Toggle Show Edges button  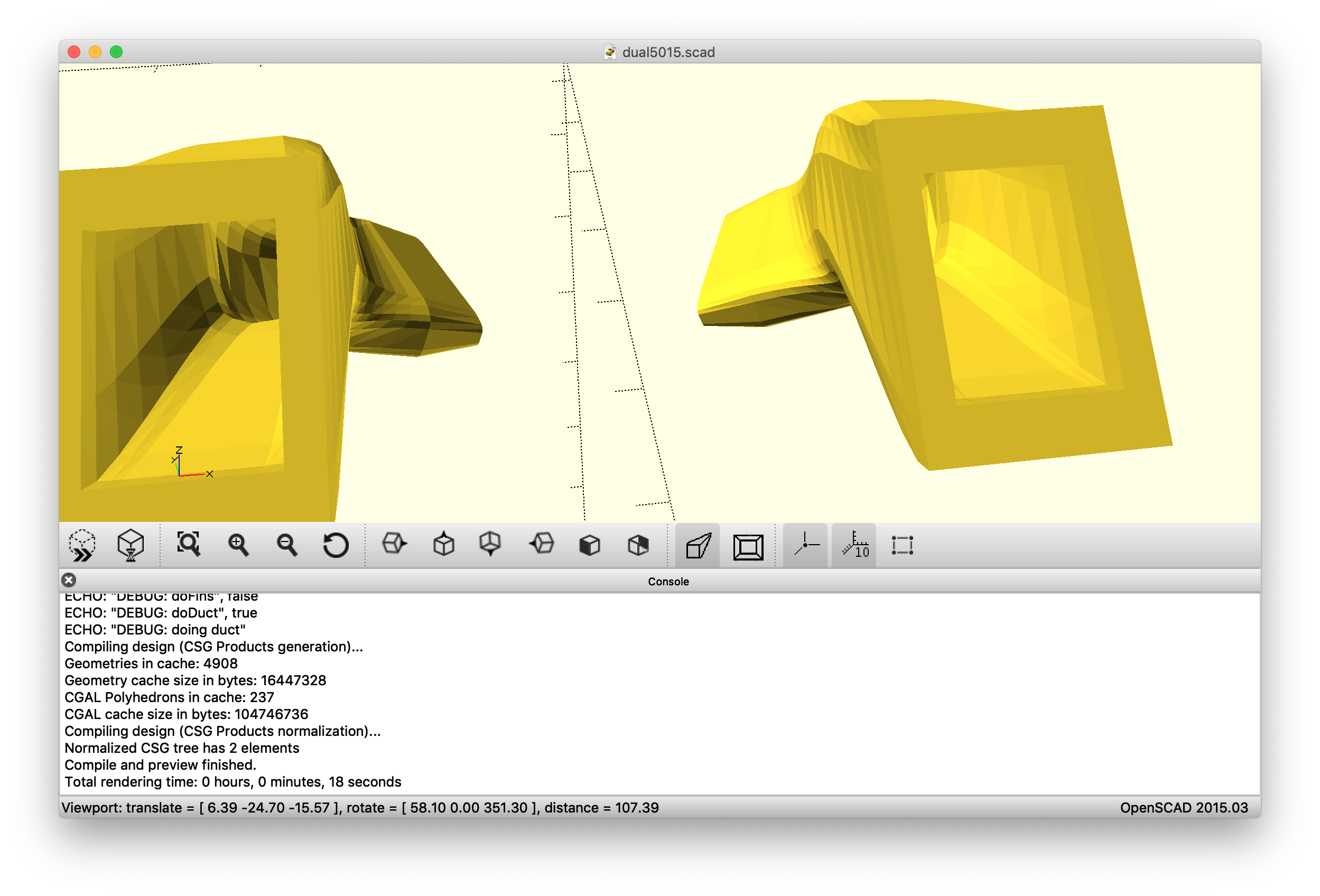(902, 545)
